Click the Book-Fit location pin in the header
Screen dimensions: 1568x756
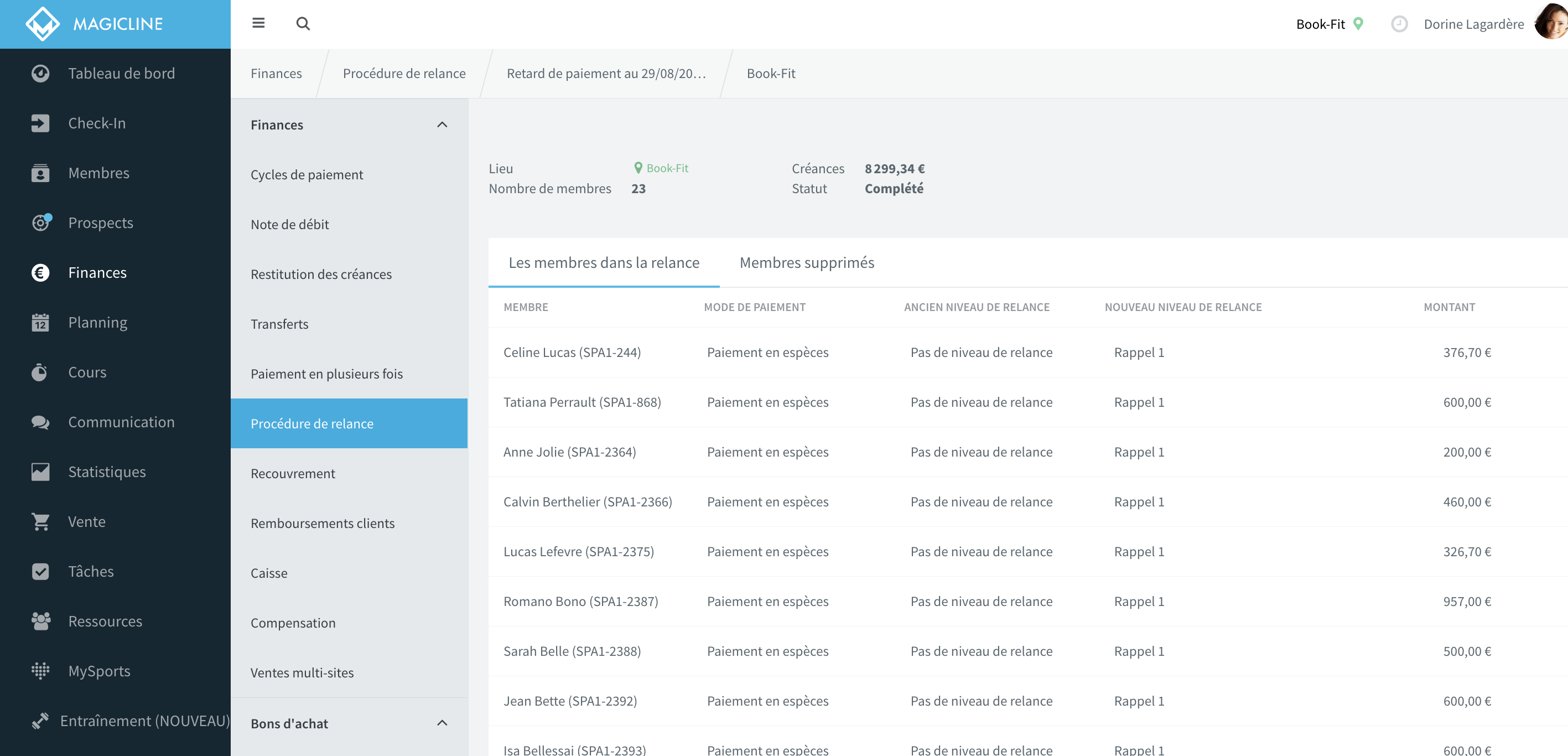pos(1358,24)
